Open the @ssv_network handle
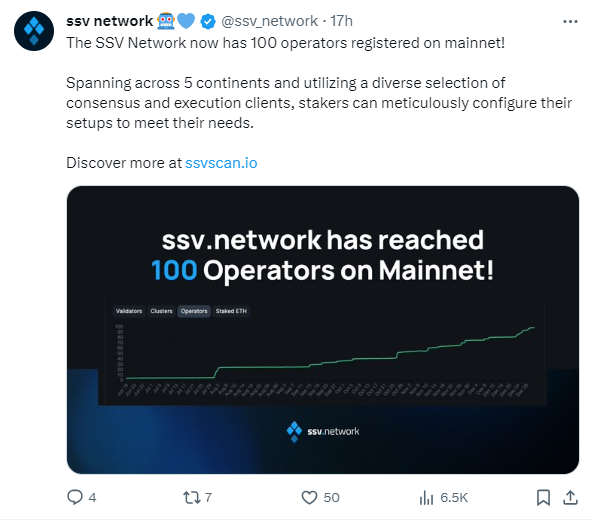This screenshot has width=592, height=520. pos(269,21)
